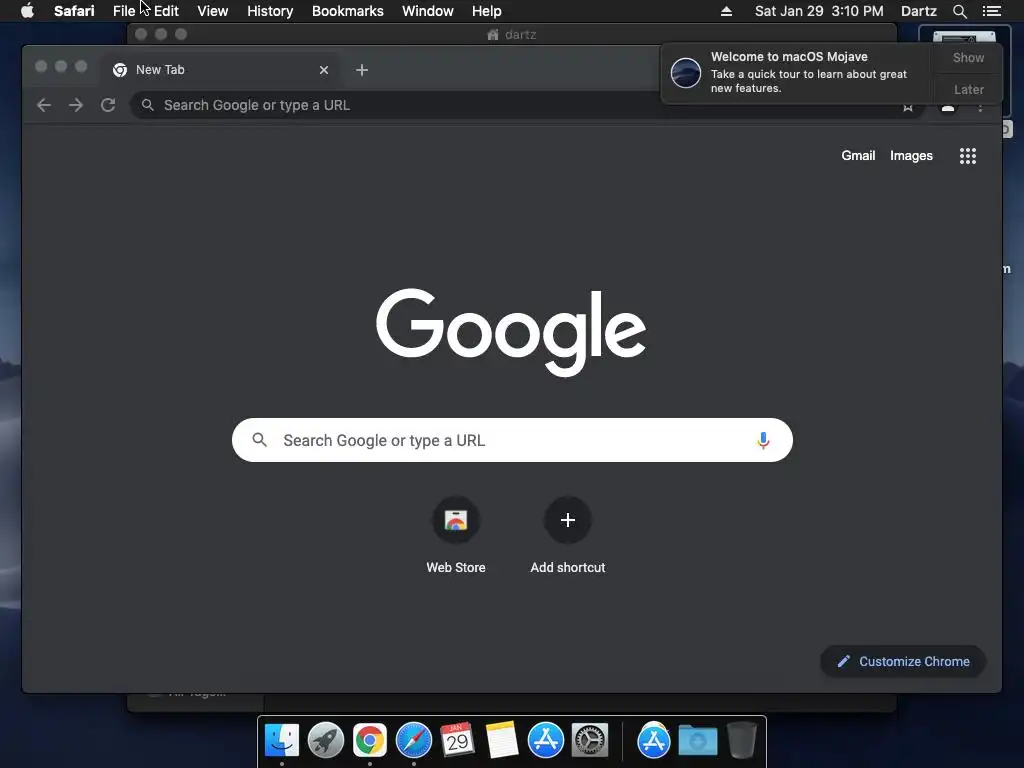The image size is (1024, 768).
Task: Open the Trash in the Dock
Action: pyautogui.click(x=741, y=741)
